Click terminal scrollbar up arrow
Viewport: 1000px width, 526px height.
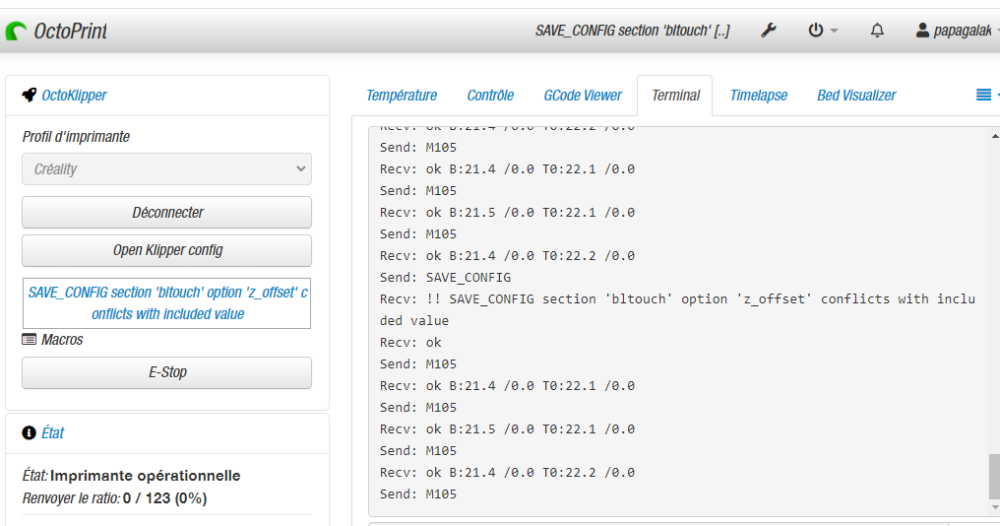click(x=994, y=136)
